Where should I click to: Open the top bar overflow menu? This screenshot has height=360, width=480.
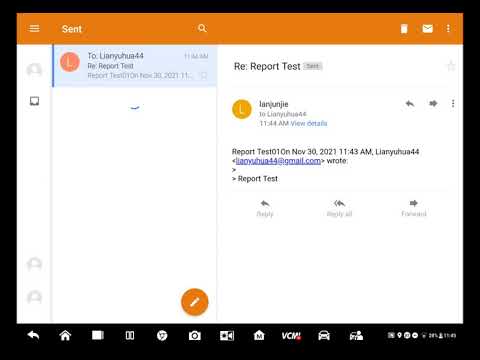pos(448,29)
